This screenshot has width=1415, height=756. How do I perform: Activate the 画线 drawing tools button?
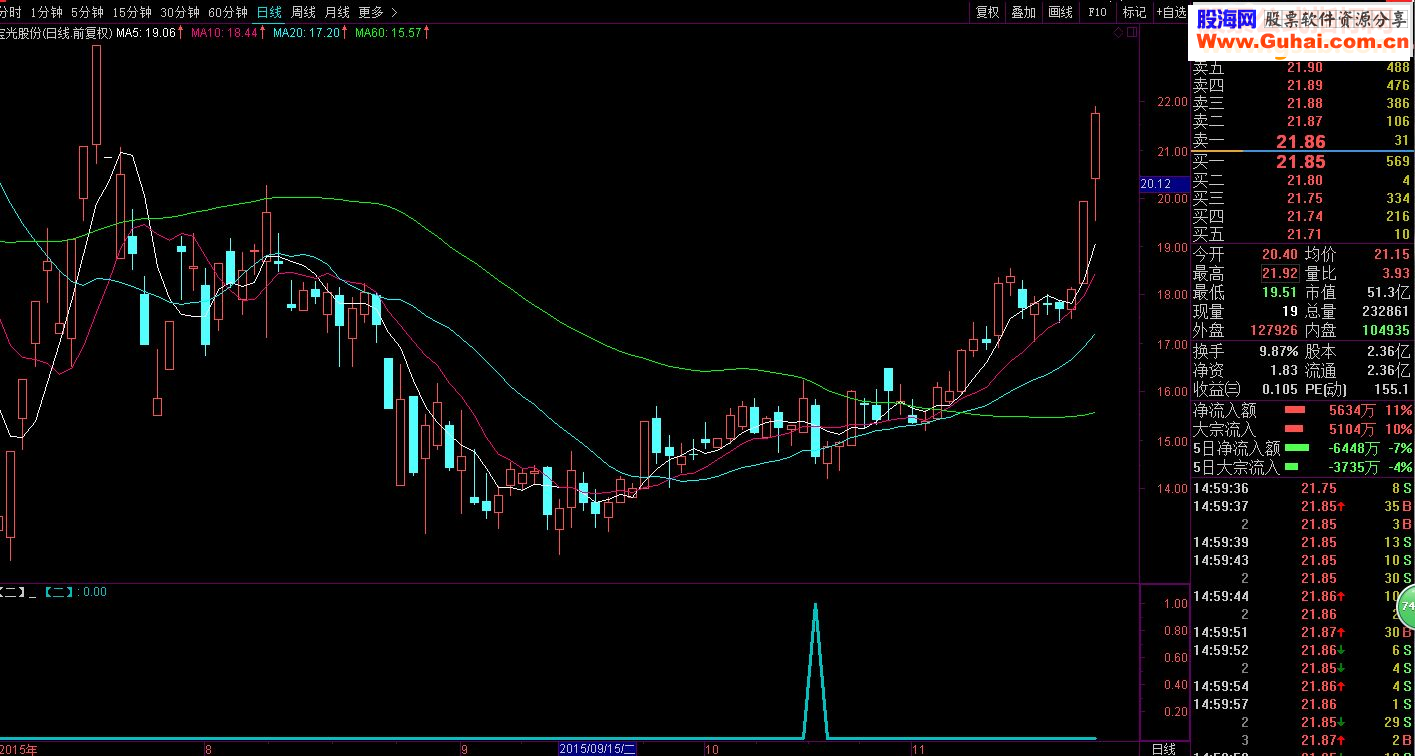click(1060, 12)
